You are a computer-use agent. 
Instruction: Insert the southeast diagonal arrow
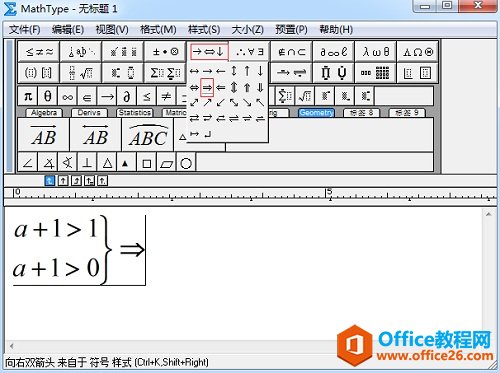pyautogui.click(x=247, y=103)
